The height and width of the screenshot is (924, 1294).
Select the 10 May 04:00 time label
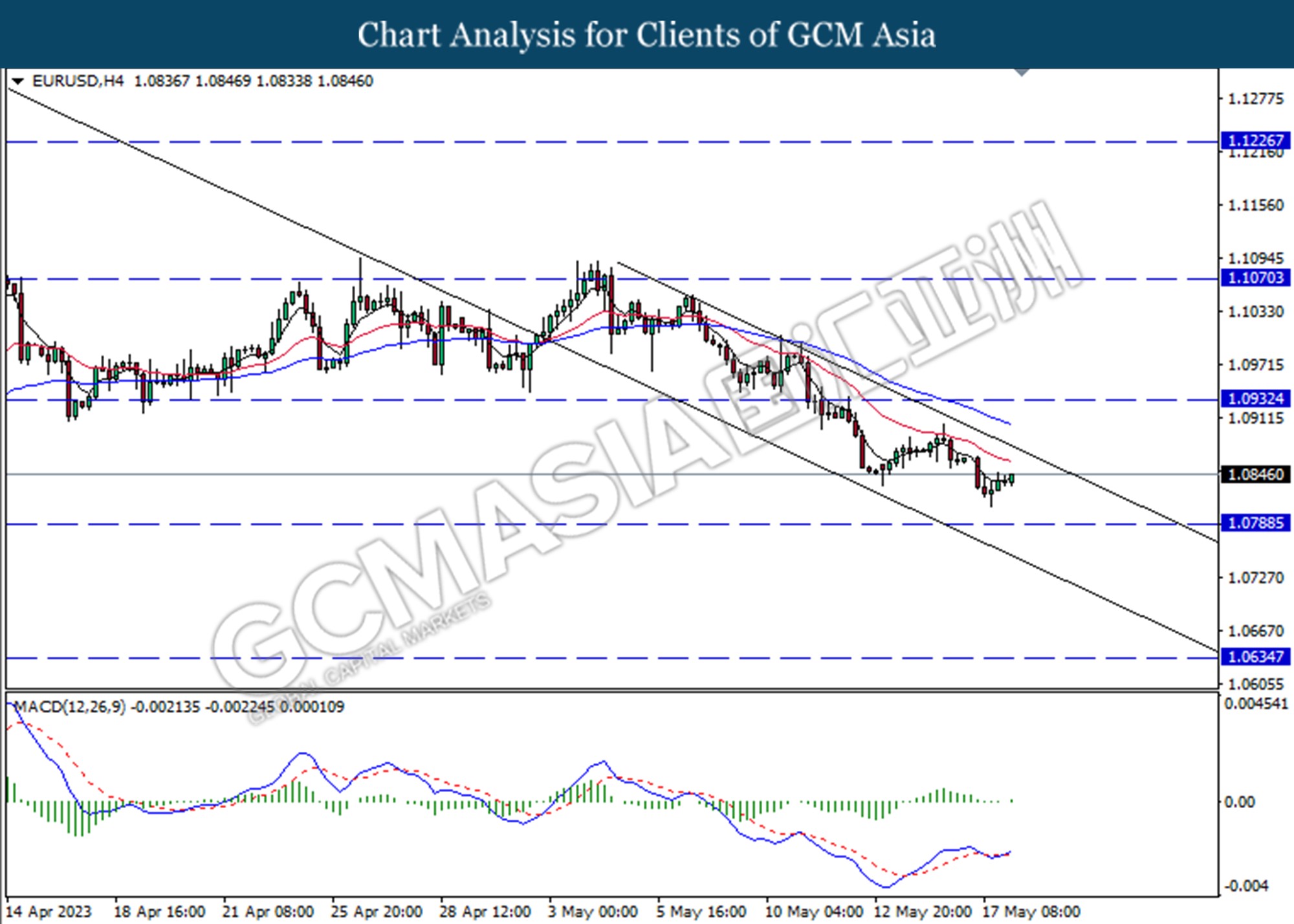click(x=815, y=912)
